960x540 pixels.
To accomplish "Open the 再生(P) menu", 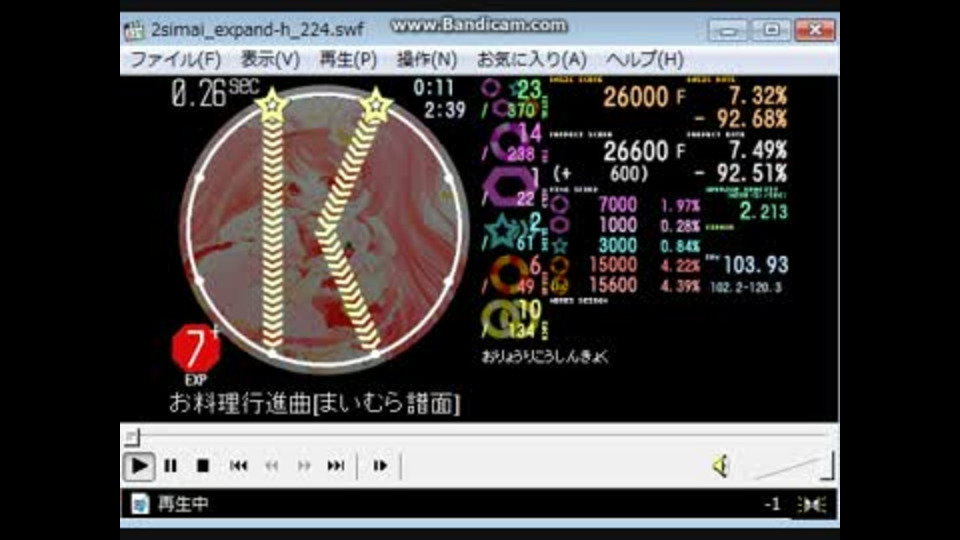I will pyautogui.click(x=348, y=60).
